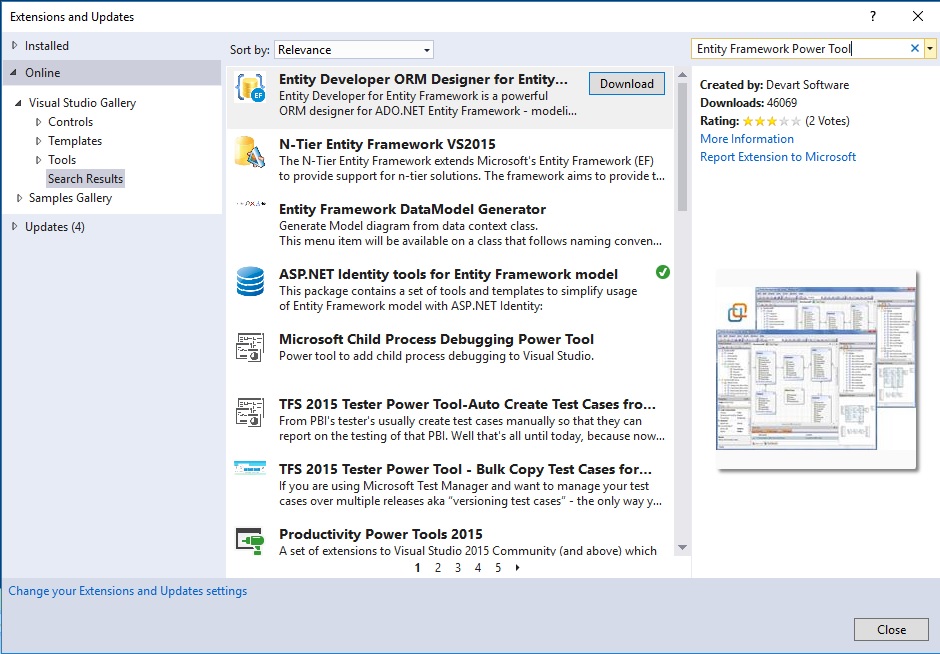
Task: Open the Sort by Relevance dropdown
Action: 354,50
